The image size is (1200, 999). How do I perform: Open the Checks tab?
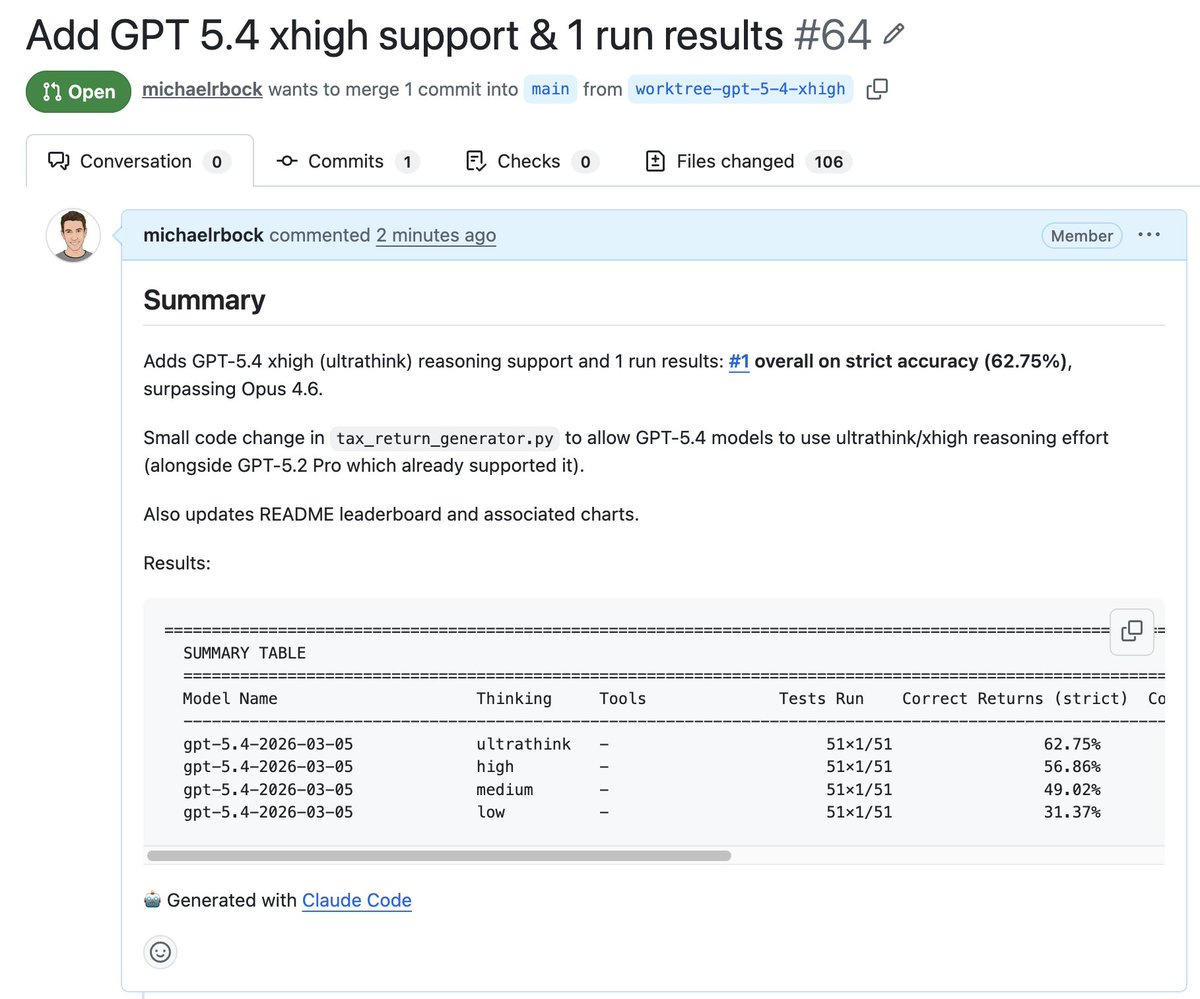(533, 161)
